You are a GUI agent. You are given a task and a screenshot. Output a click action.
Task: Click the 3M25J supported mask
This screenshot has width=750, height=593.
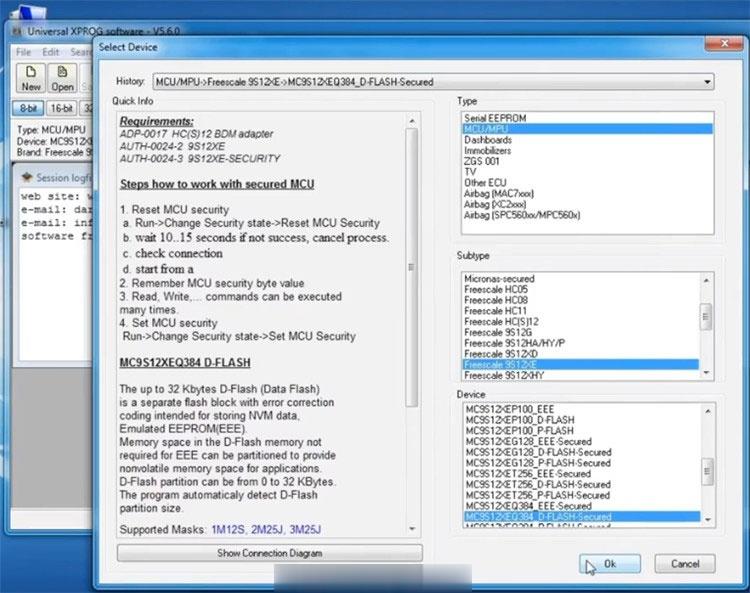pyautogui.click(x=305, y=529)
